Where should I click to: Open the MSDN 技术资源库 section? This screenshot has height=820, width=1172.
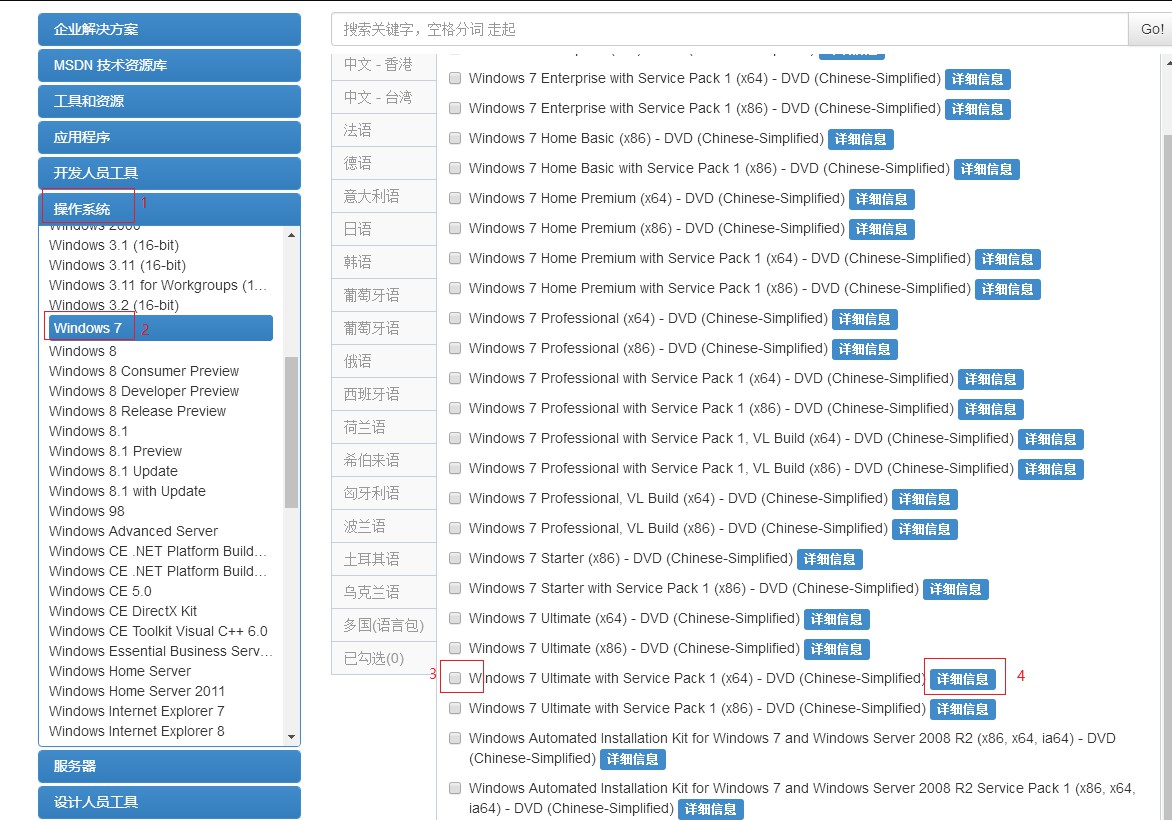coord(168,65)
